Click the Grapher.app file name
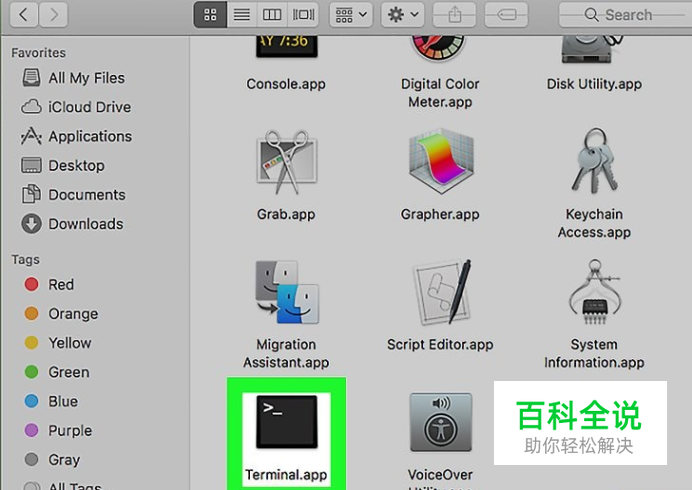 440,215
